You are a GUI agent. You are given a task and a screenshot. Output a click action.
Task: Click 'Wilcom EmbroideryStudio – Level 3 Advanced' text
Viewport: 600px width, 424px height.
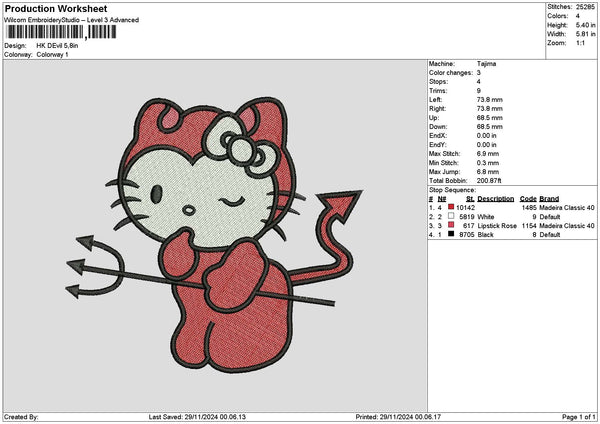(72, 20)
